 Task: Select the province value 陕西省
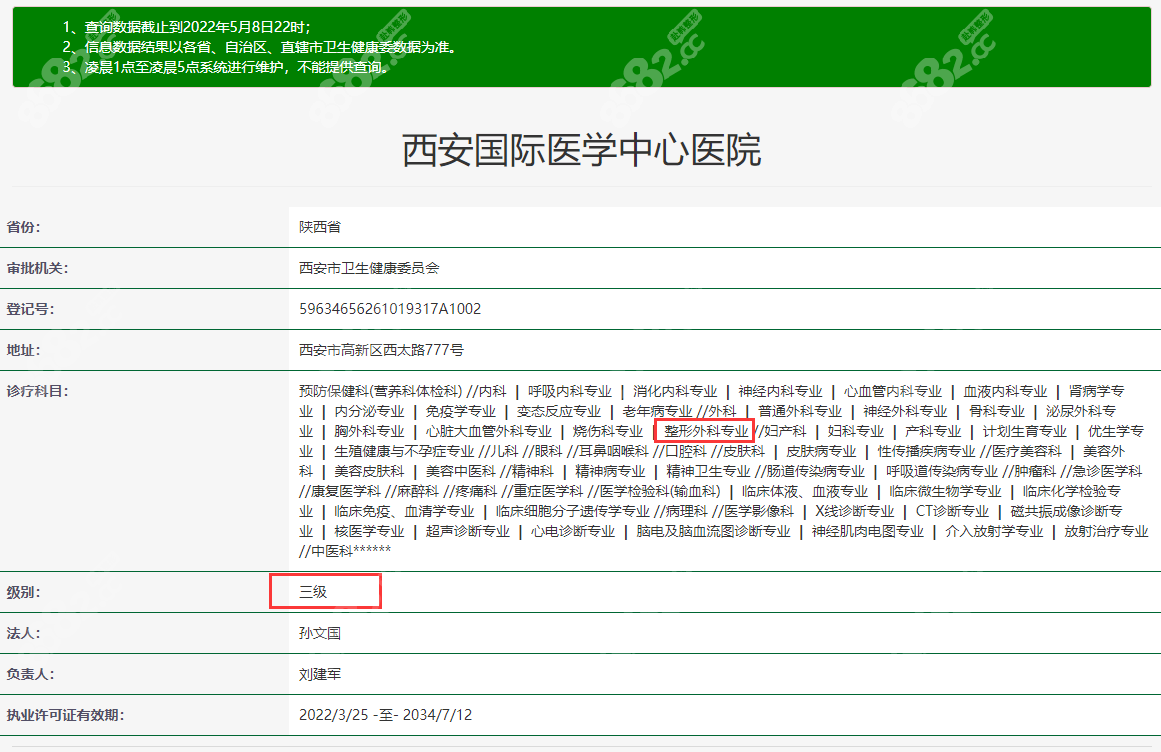(320, 227)
